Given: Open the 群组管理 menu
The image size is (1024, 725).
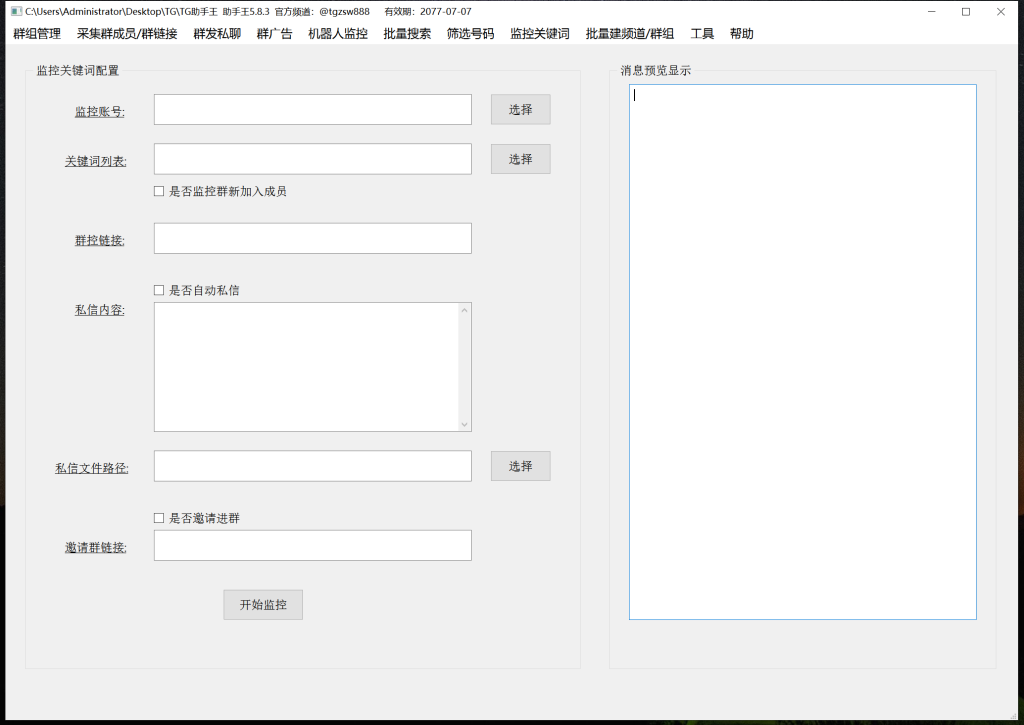Looking at the screenshot, I should coord(37,34).
